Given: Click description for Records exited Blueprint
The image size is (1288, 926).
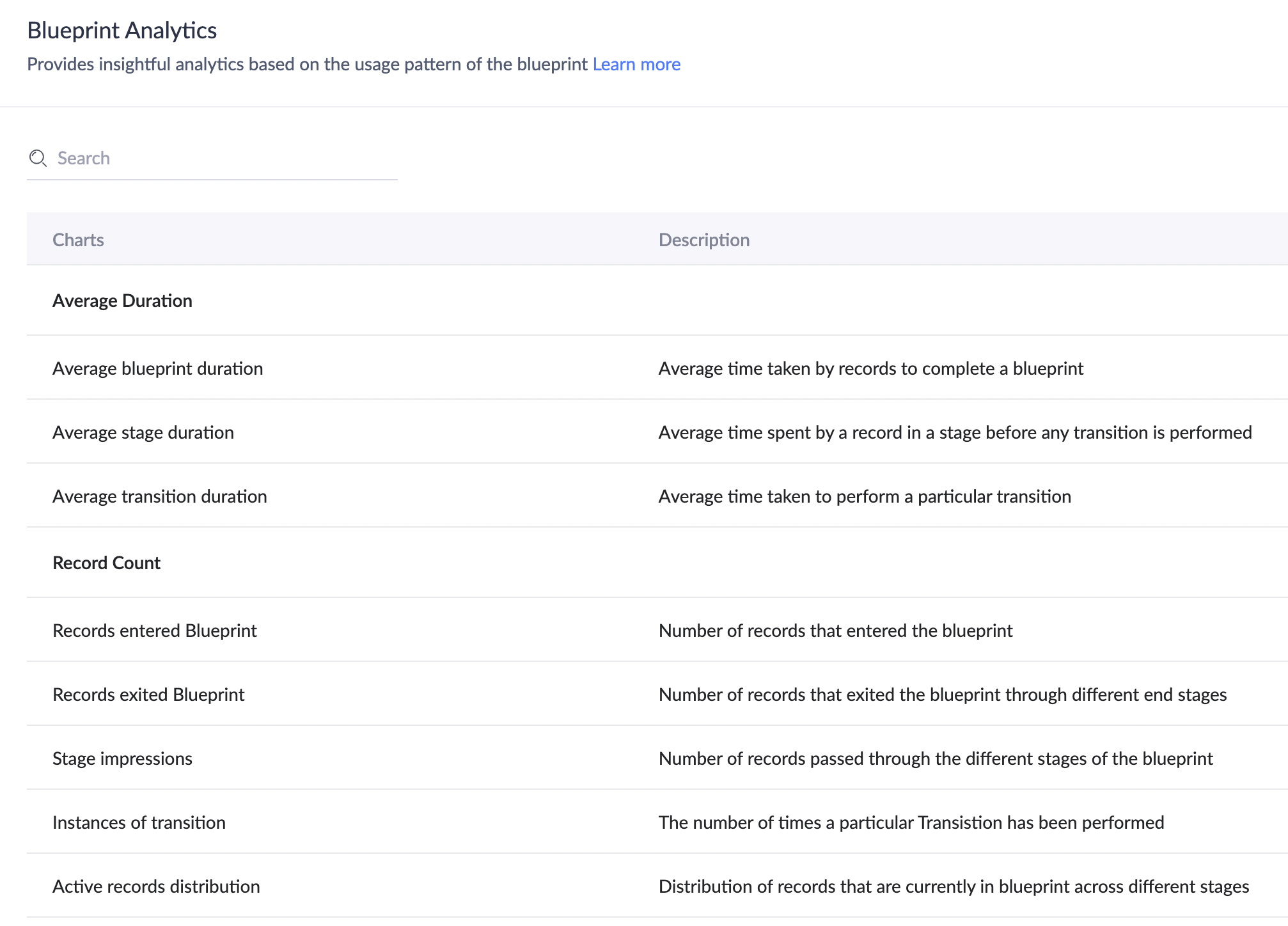Looking at the screenshot, I should [942, 694].
